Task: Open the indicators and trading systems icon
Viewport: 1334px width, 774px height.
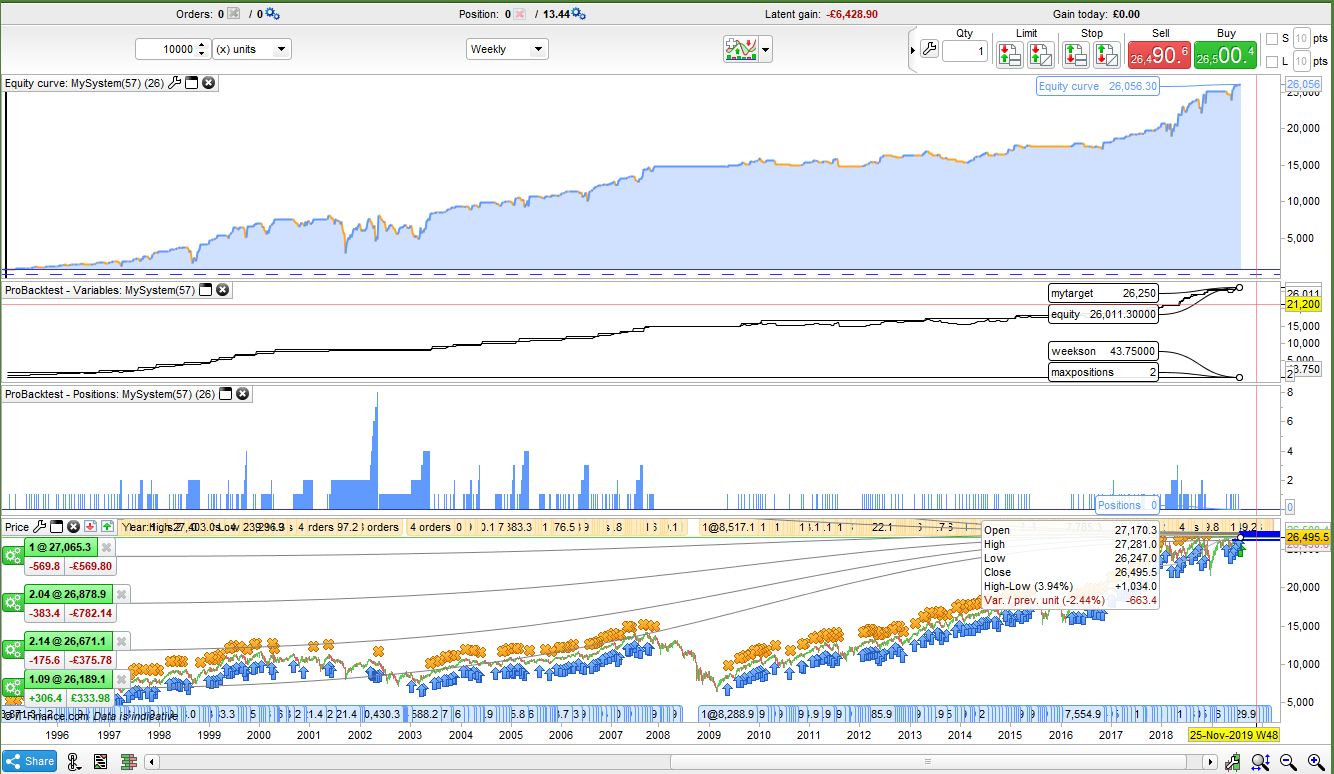Action: pyautogui.click(x=740, y=49)
